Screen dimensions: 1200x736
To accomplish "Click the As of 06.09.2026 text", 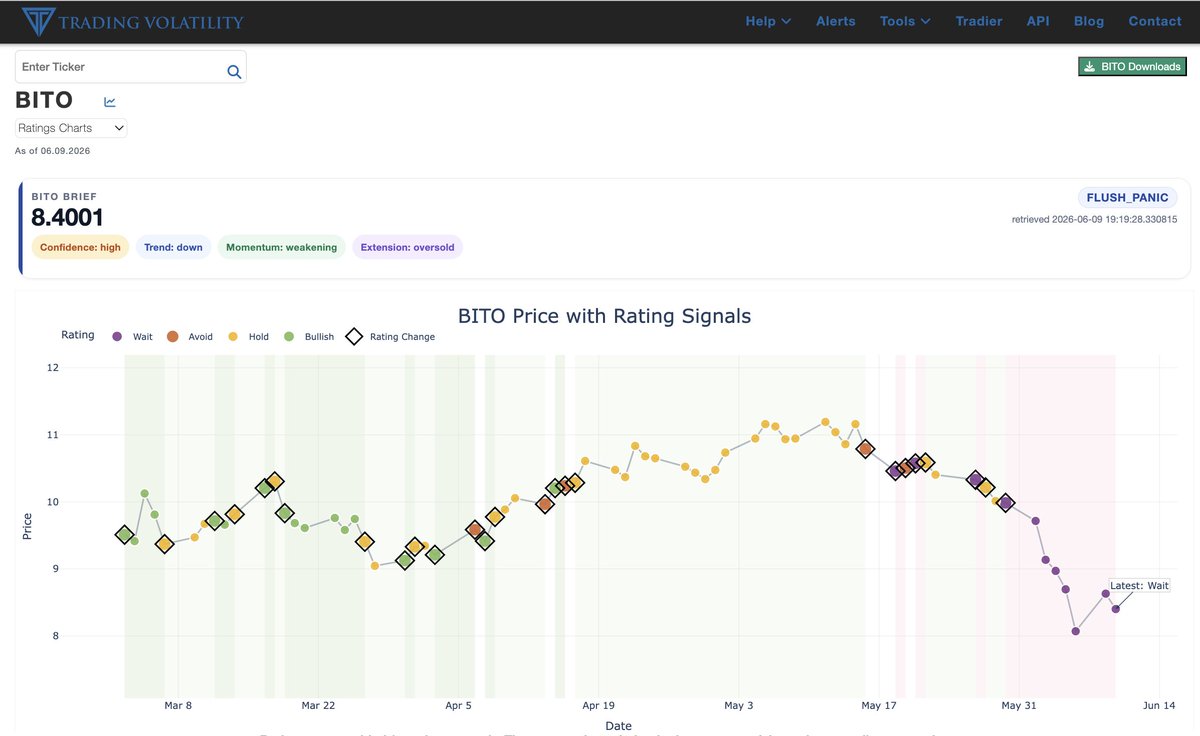I will tap(53, 151).
